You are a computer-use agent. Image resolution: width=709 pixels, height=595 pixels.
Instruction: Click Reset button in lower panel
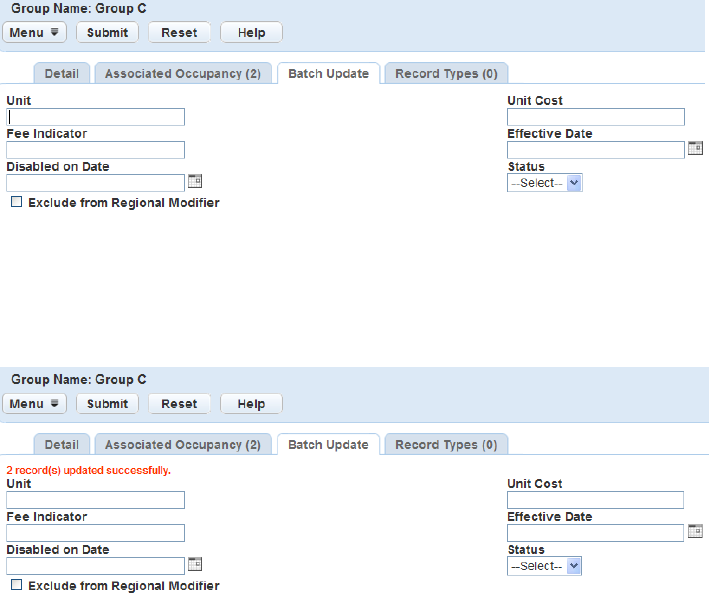pos(179,404)
